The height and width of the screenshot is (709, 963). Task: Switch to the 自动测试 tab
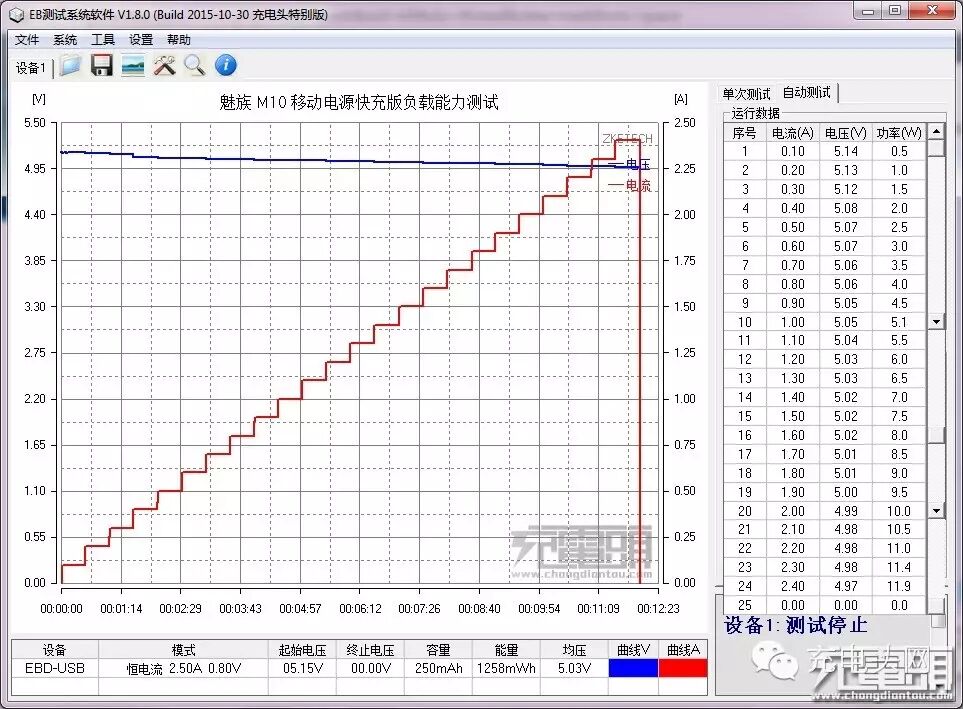tap(806, 93)
